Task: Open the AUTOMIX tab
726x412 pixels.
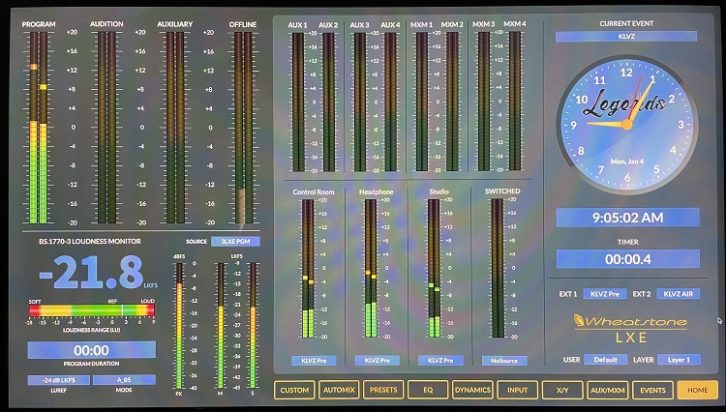Action: (x=339, y=390)
